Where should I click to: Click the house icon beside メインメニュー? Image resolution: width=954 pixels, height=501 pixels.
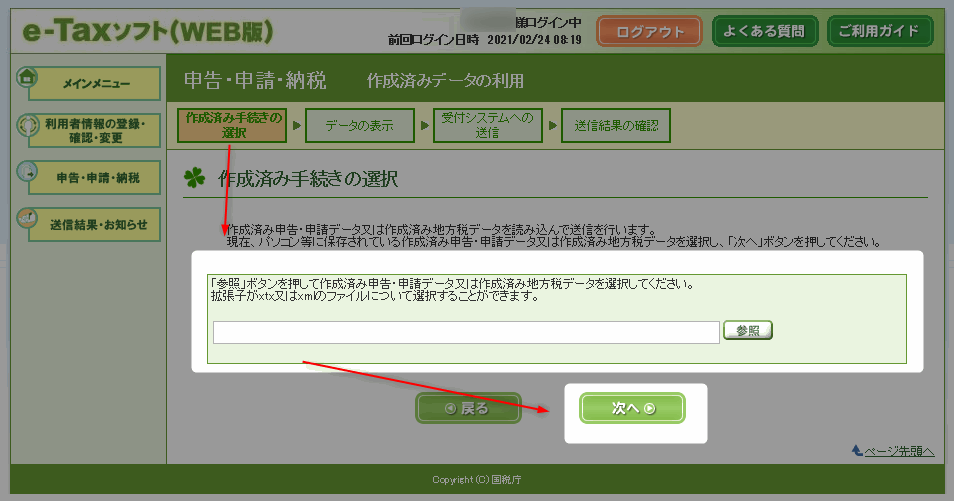tap(27, 78)
